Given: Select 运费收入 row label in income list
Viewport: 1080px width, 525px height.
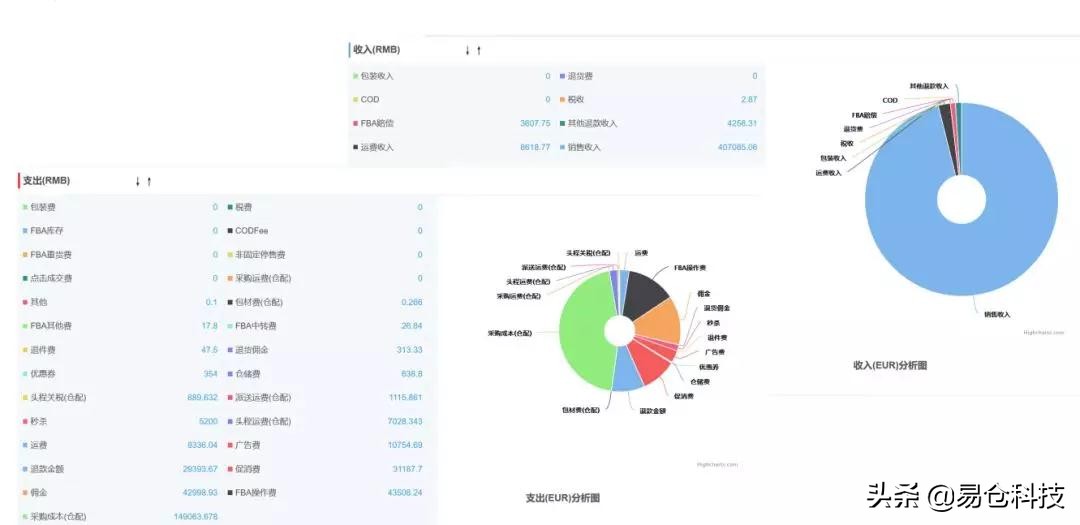Looking at the screenshot, I should [377, 147].
